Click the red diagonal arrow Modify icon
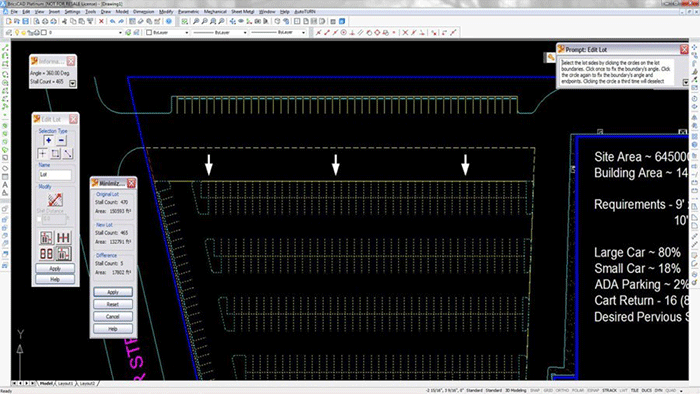 tap(55, 199)
